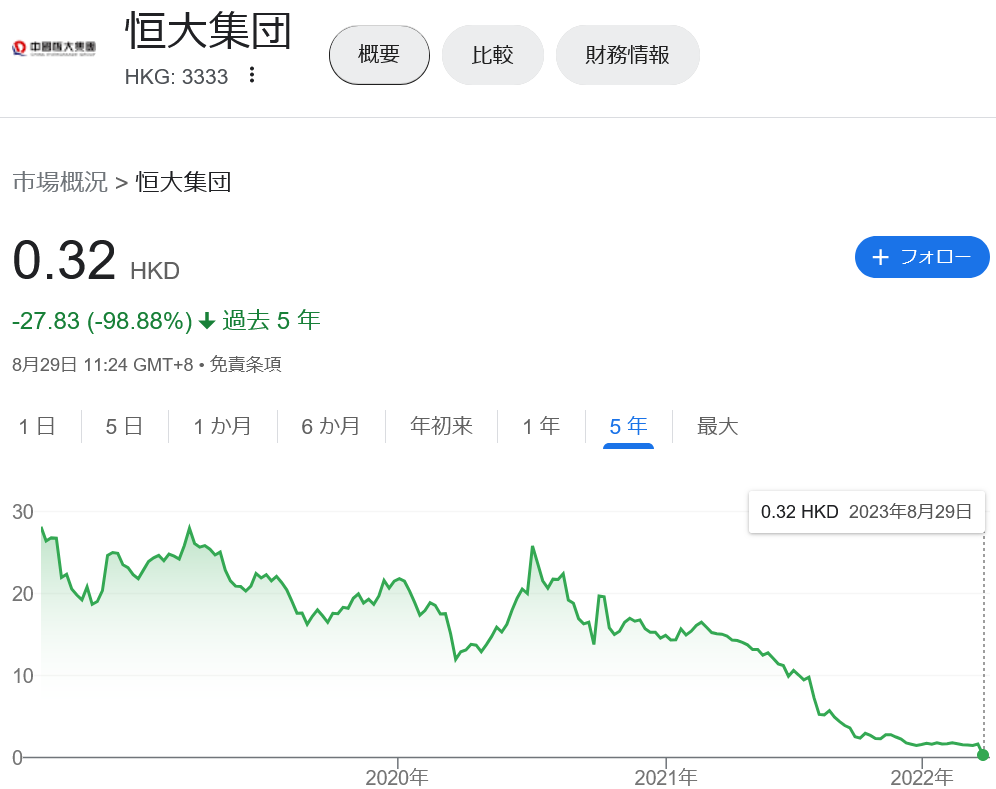Viewport: 996px width, 789px height.
Task: Click the 恒大集団 company title
Action: (x=209, y=30)
